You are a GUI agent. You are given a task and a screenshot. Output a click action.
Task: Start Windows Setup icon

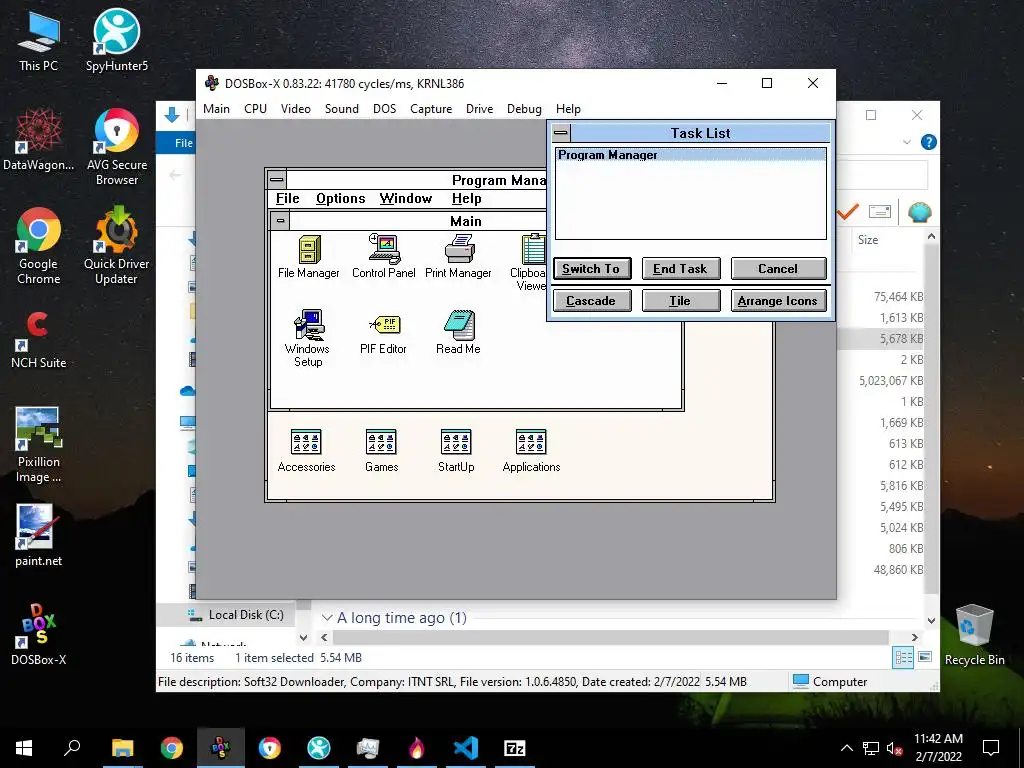[308, 338]
